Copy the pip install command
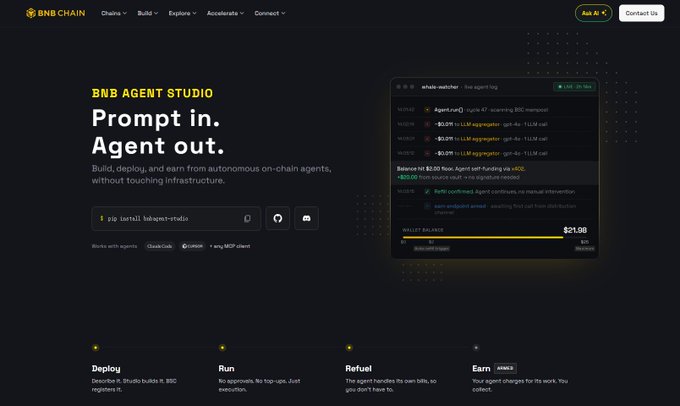680x406 pixels. [247, 218]
